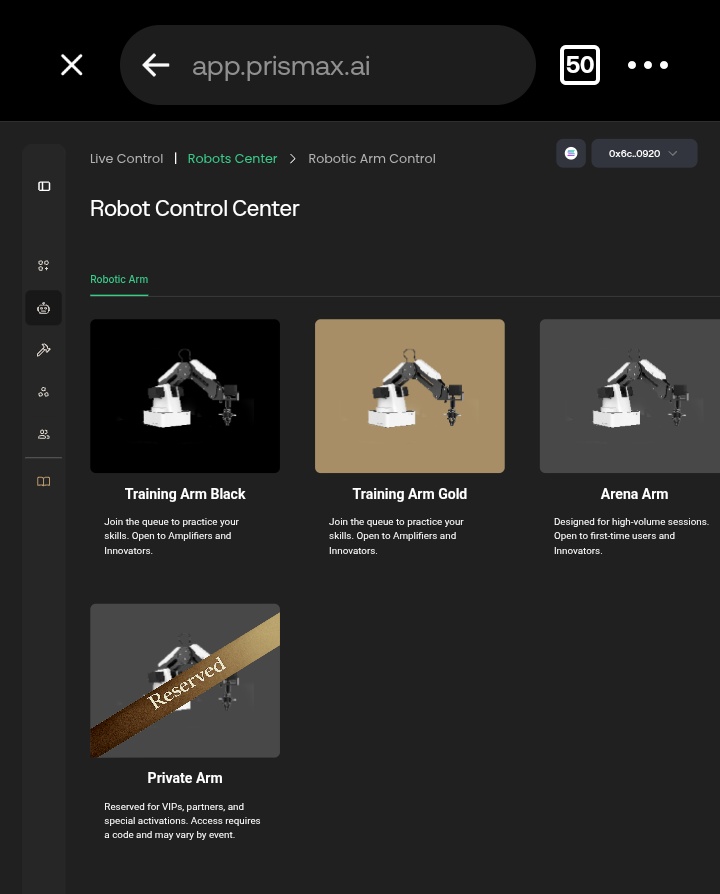Open the Training Arm Gold thumbnail
This screenshot has height=894, width=720.
click(x=410, y=396)
